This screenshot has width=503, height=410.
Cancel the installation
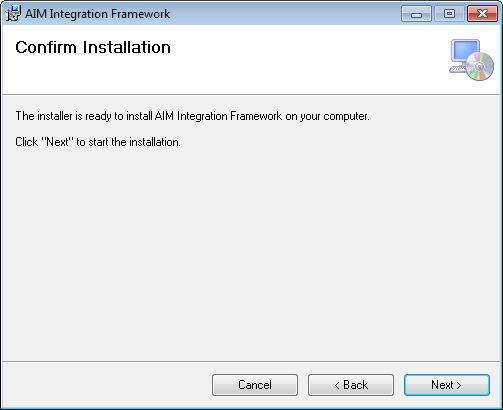(x=255, y=385)
